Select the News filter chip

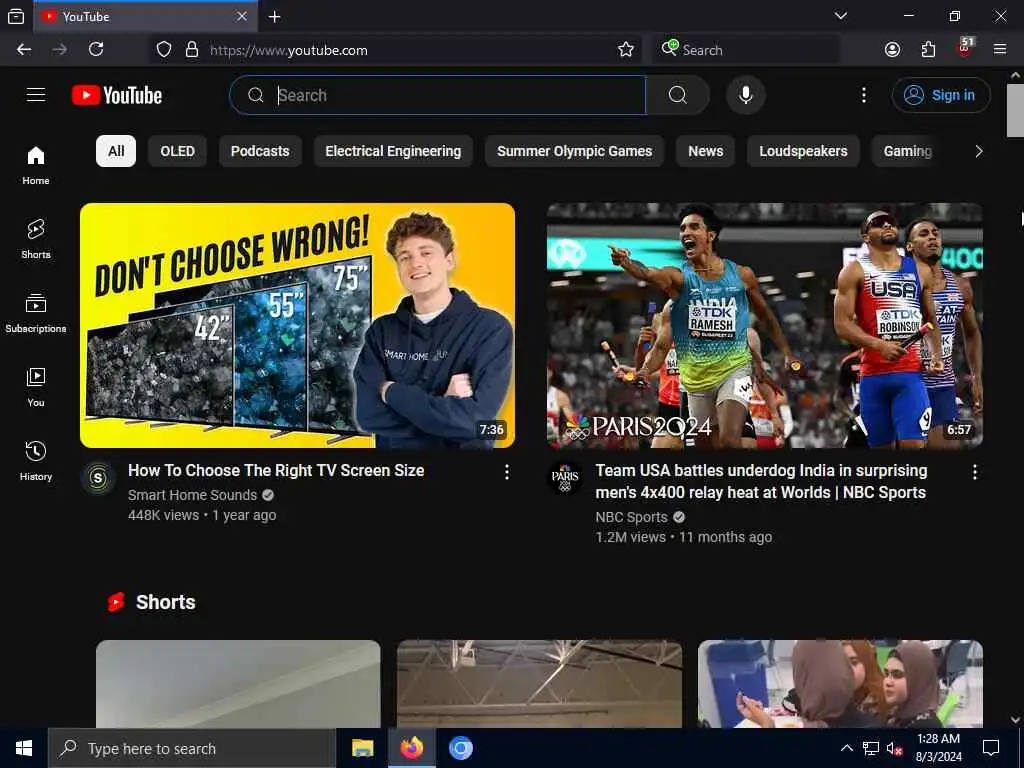tap(705, 151)
